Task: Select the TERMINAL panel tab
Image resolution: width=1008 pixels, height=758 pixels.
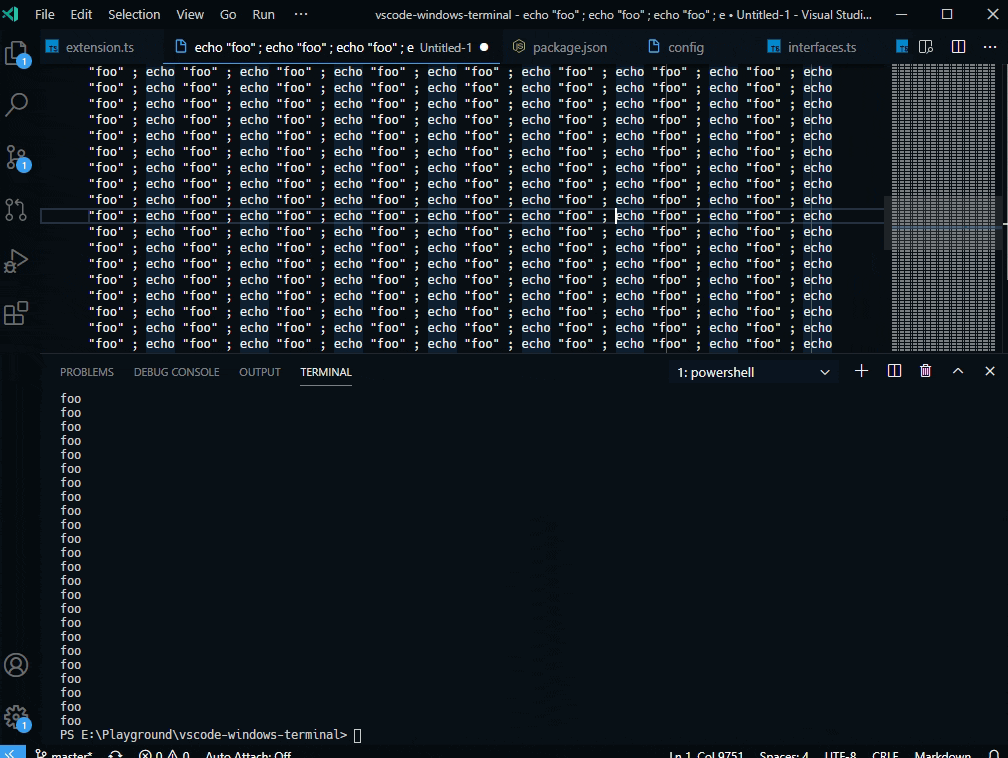Action: coord(326,372)
